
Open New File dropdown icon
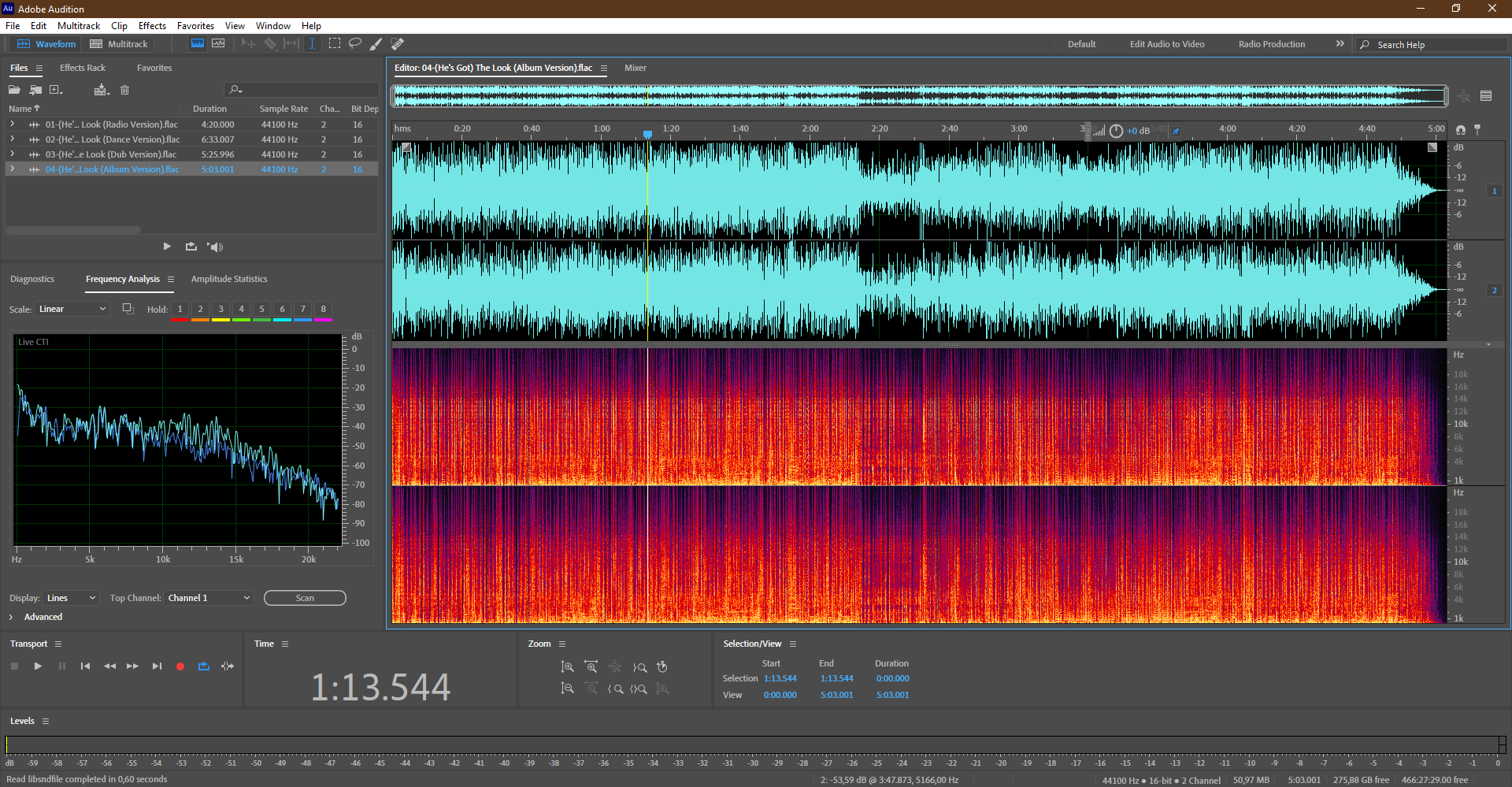tap(56, 90)
